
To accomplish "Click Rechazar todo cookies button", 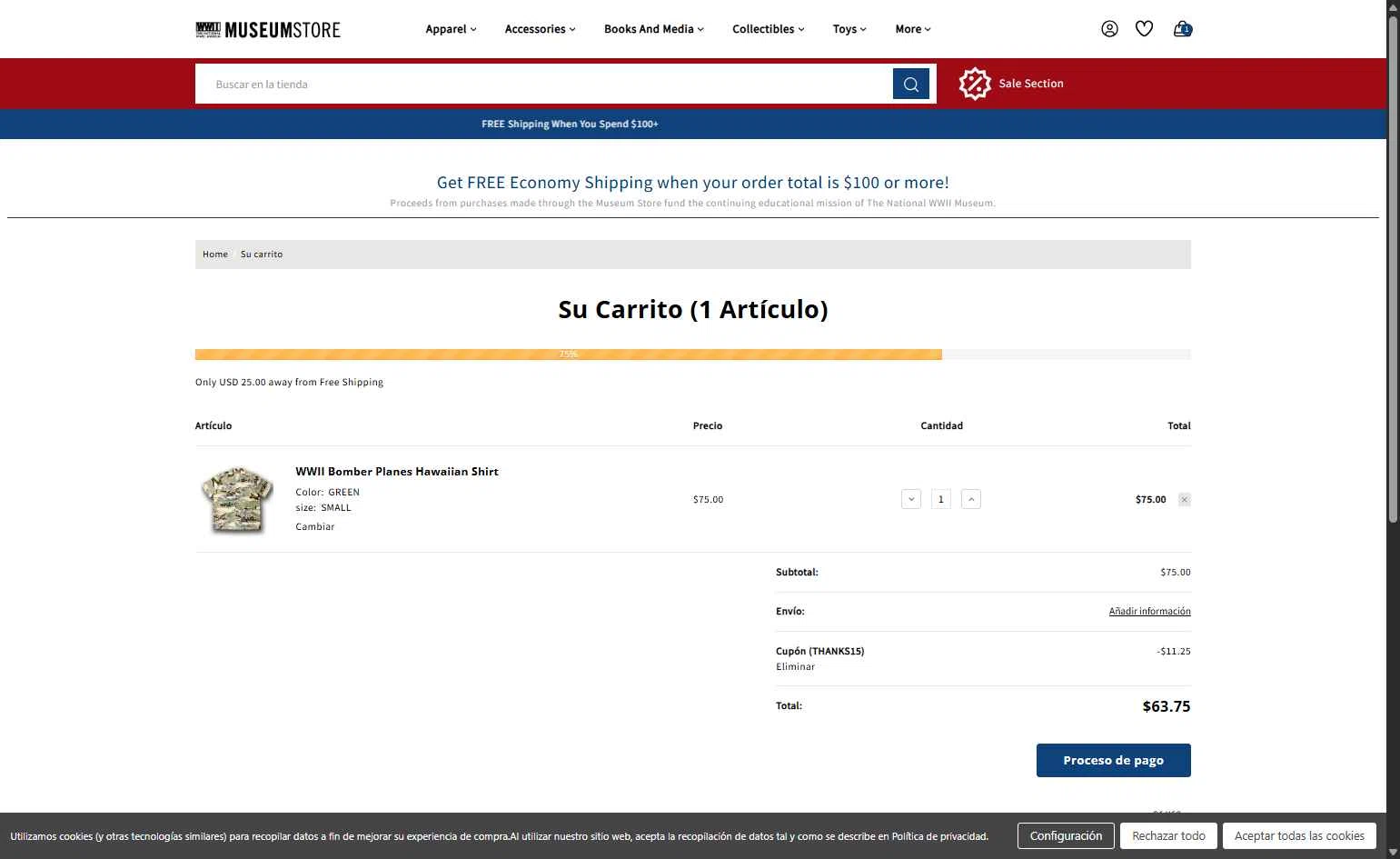I will point(1168,835).
